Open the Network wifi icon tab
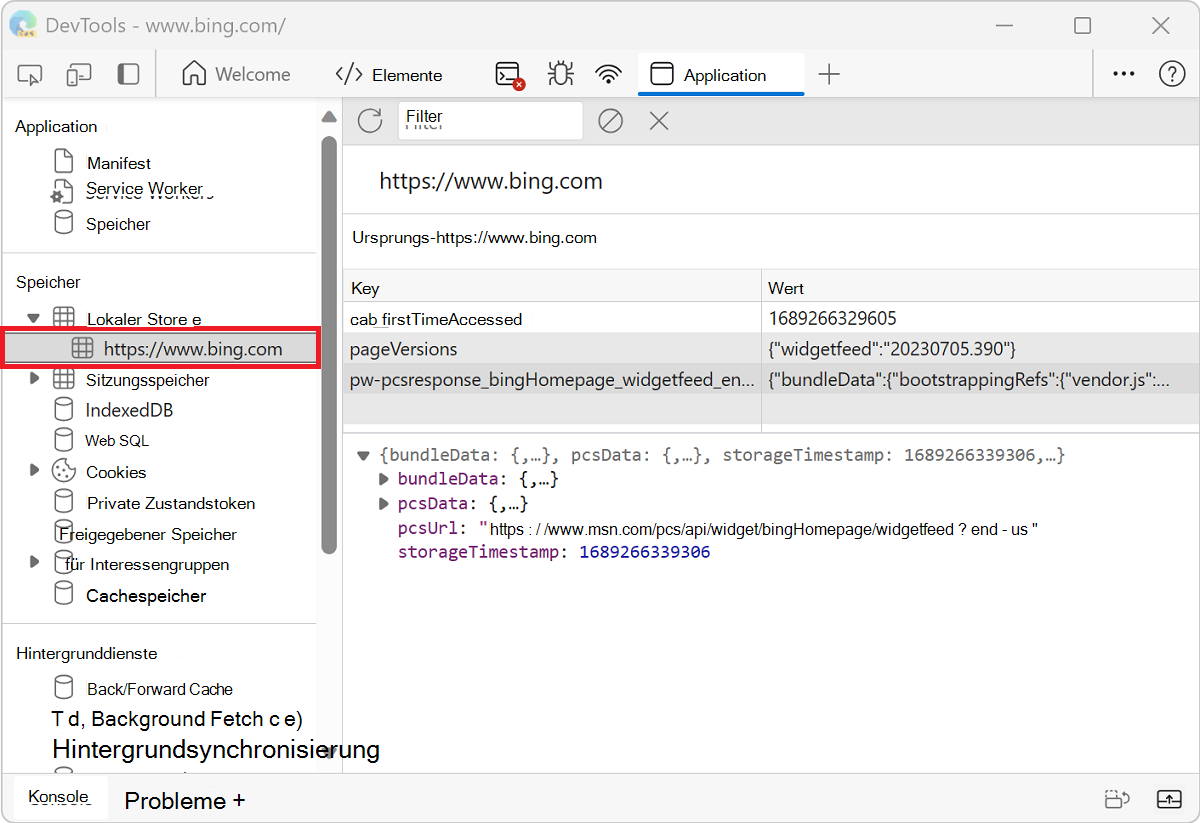The image size is (1200, 823). click(x=608, y=75)
